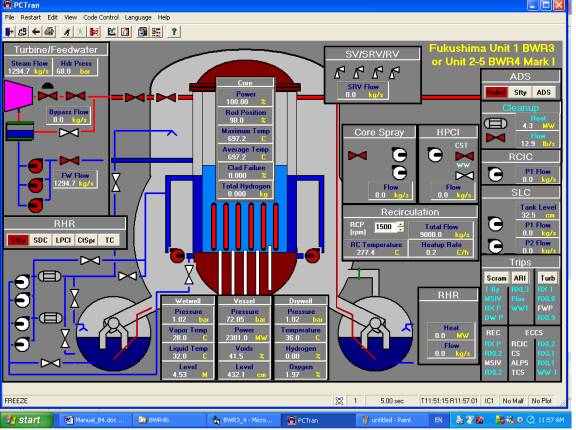Click the red feedwater valve above FW Flow
The height and width of the screenshot is (430, 576).
(x=69, y=160)
